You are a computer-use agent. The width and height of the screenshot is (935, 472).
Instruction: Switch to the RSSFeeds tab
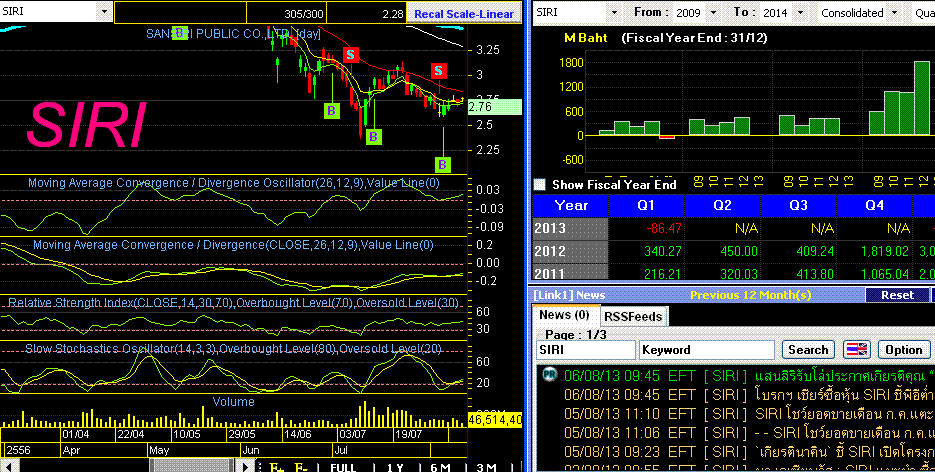tap(633, 316)
